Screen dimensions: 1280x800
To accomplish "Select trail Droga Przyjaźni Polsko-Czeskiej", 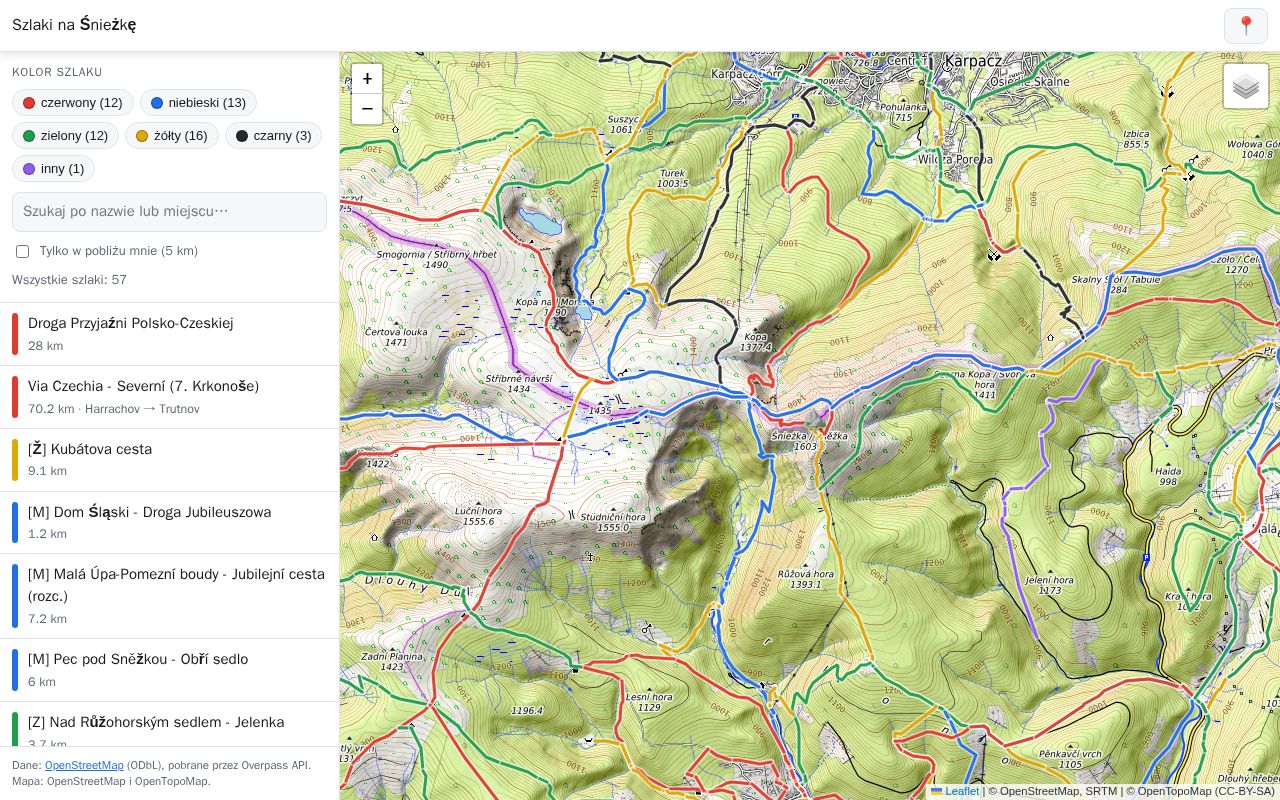I will coord(170,334).
